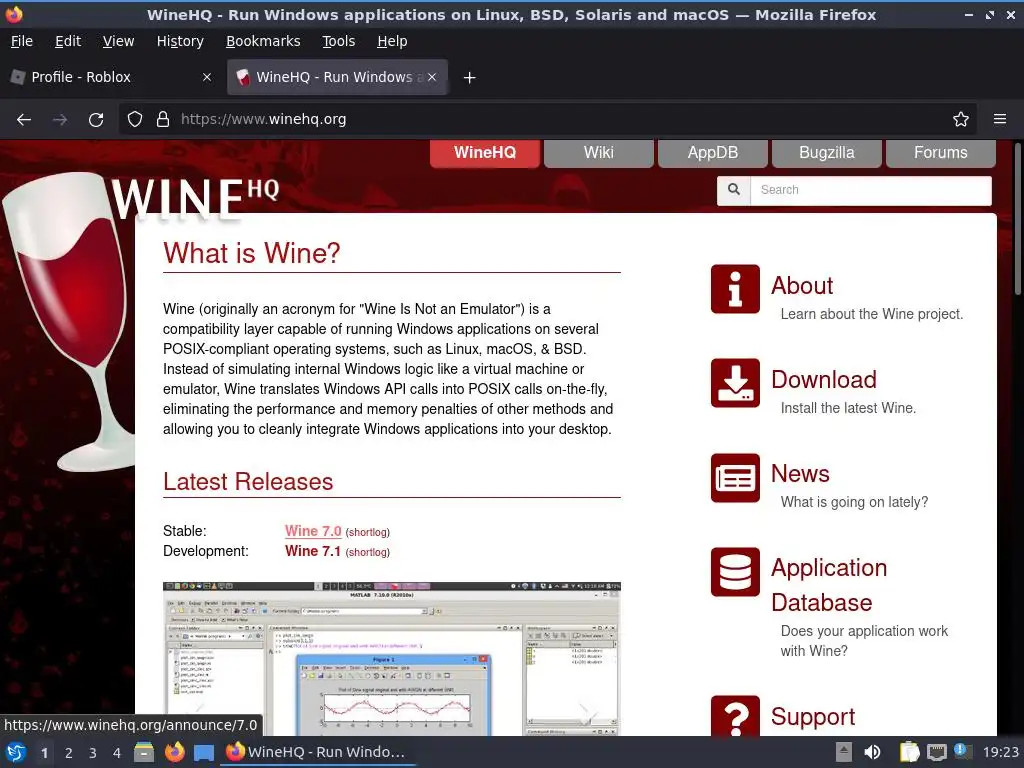Switch to workspace 1 in taskbar
The image size is (1024, 768).
click(x=44, y=753)
